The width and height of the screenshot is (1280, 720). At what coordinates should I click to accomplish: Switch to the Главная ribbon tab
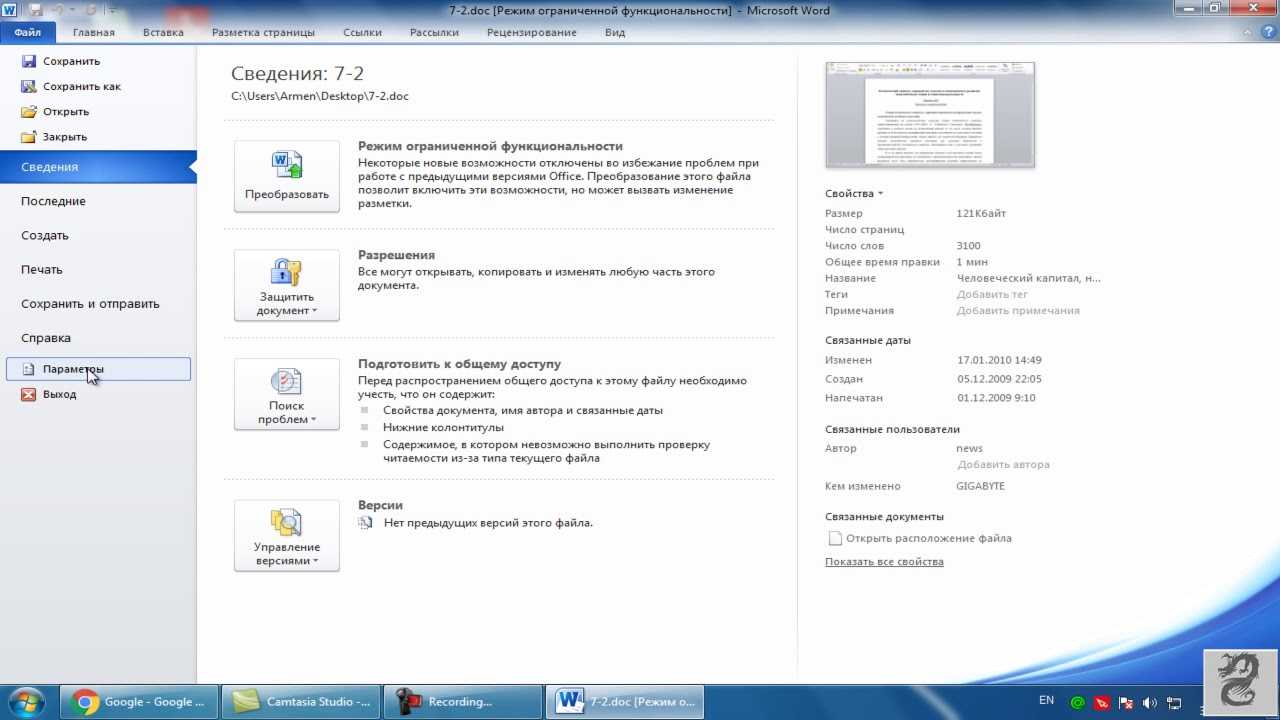click(94, 32)
